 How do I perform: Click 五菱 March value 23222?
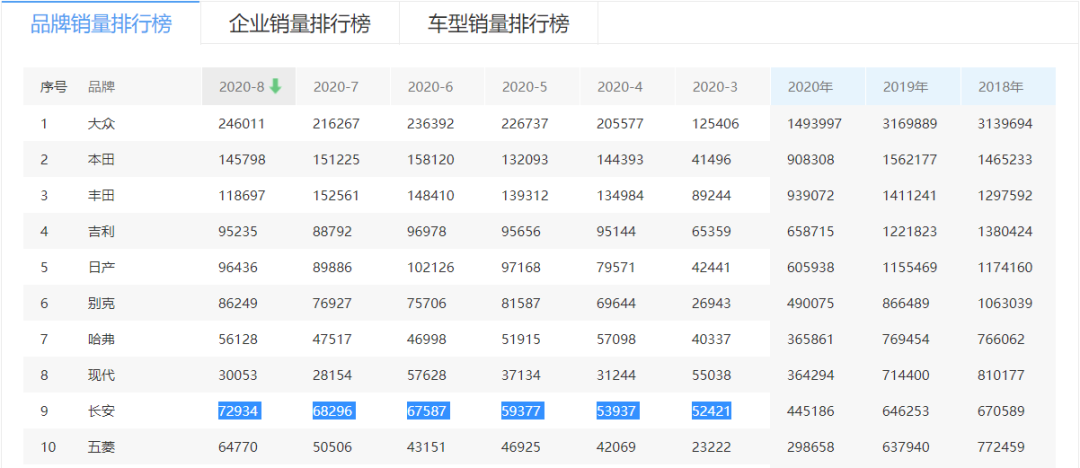click(x=712, y=447)
